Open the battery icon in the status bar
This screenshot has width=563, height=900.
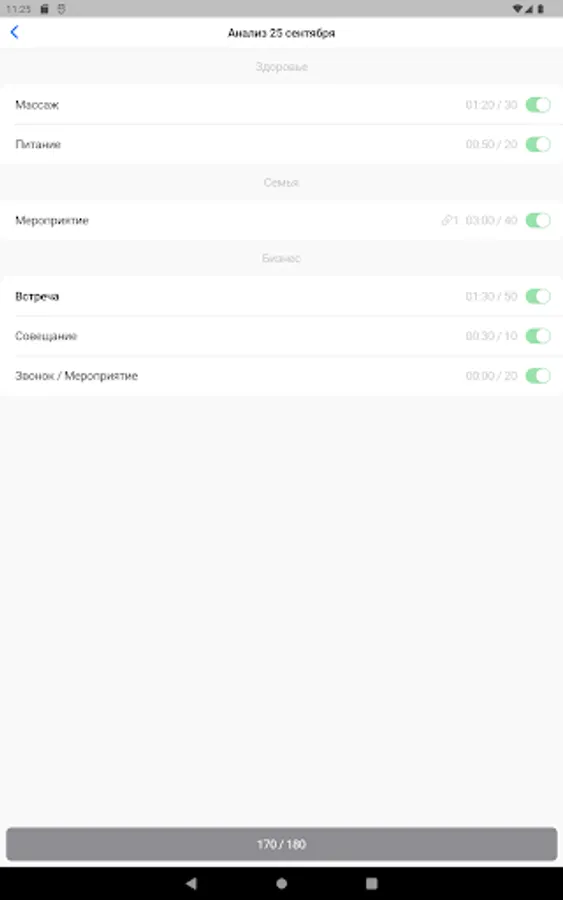pyautogui.click(x=541, y=9)
